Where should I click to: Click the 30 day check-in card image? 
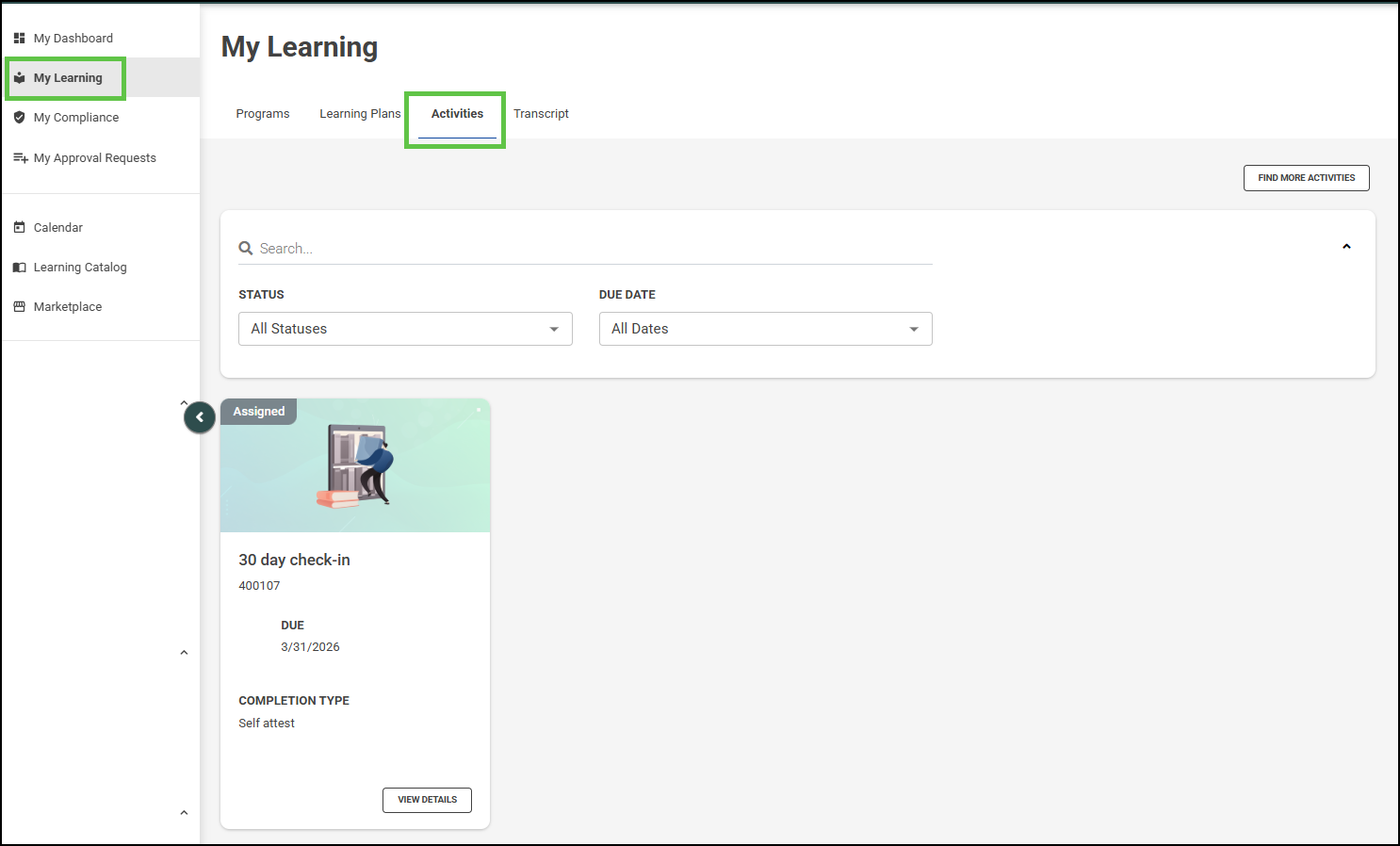pos(355,466)
